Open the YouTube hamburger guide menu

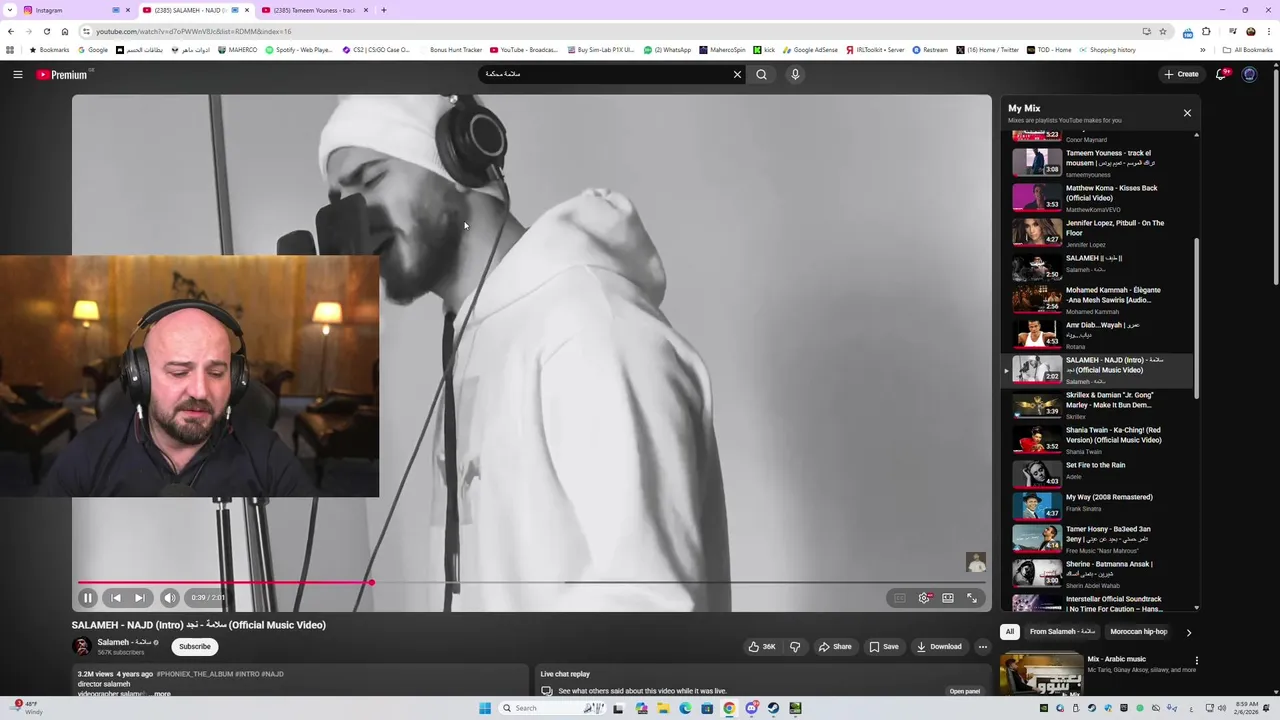17,74
